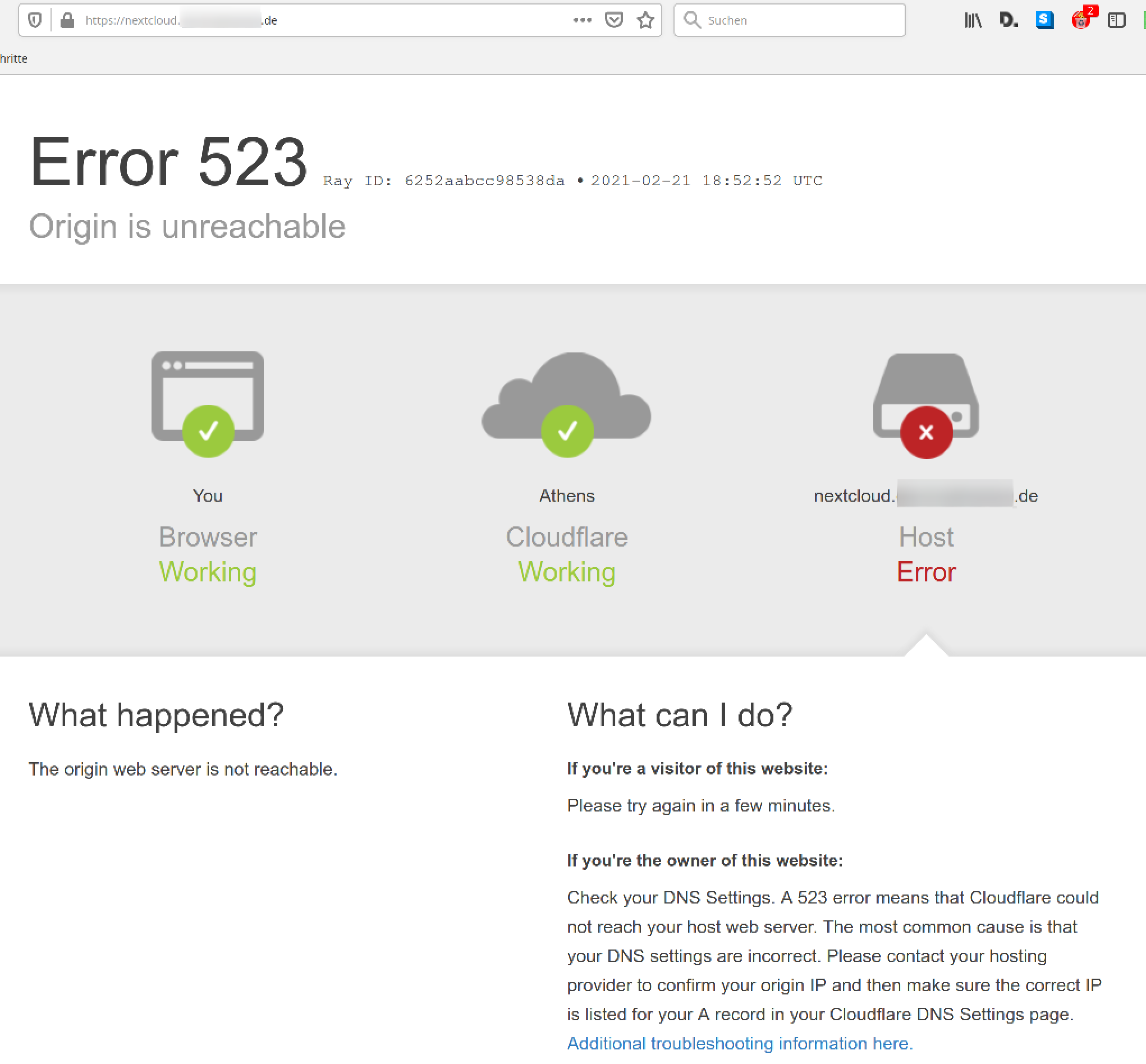Open Additional troubleshooting information here link
1146x1064 pixels.
pos(740,1043)
